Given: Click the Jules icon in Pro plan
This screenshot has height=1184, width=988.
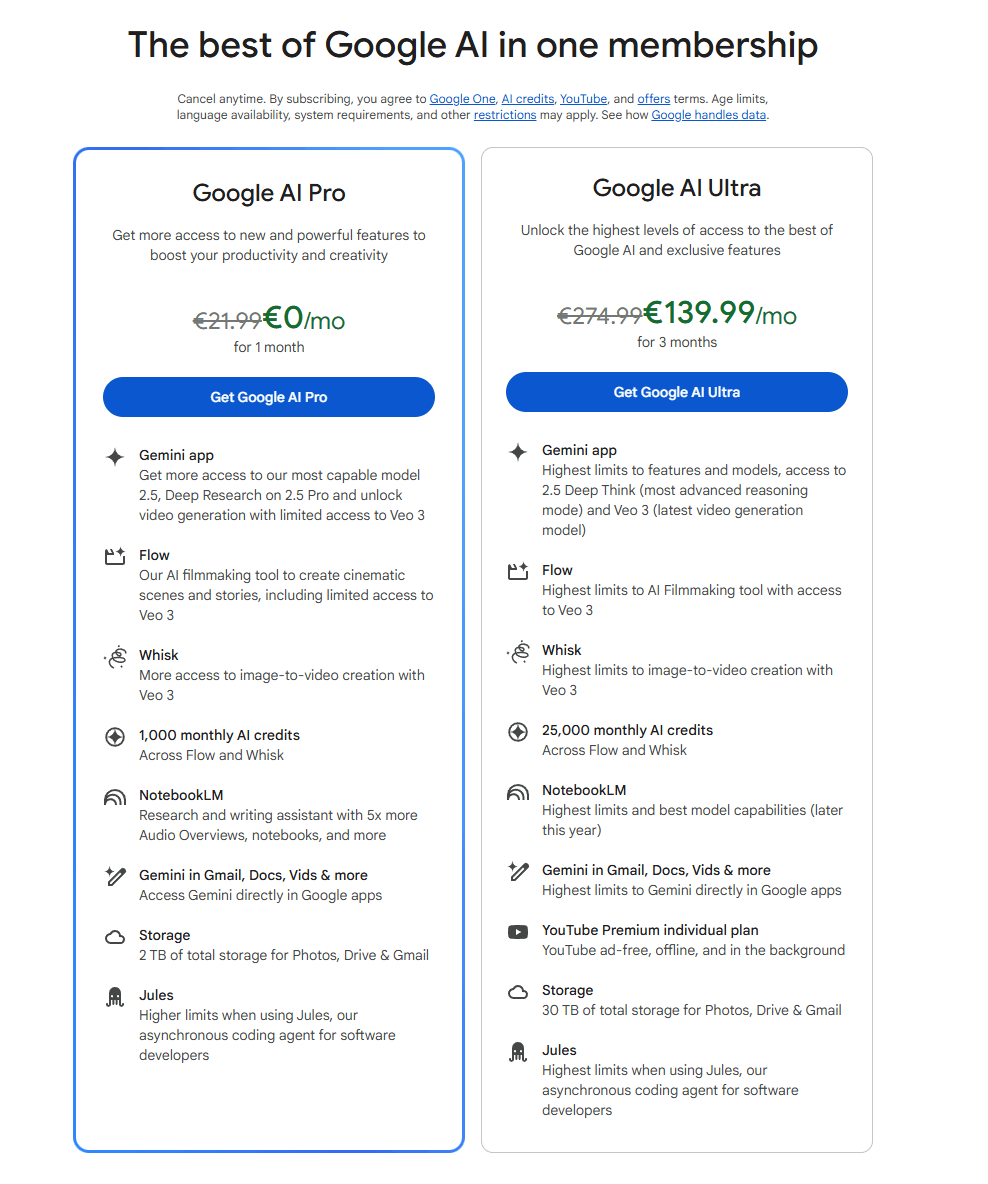Looking at the screenshot, I should (x=115, y=997).
